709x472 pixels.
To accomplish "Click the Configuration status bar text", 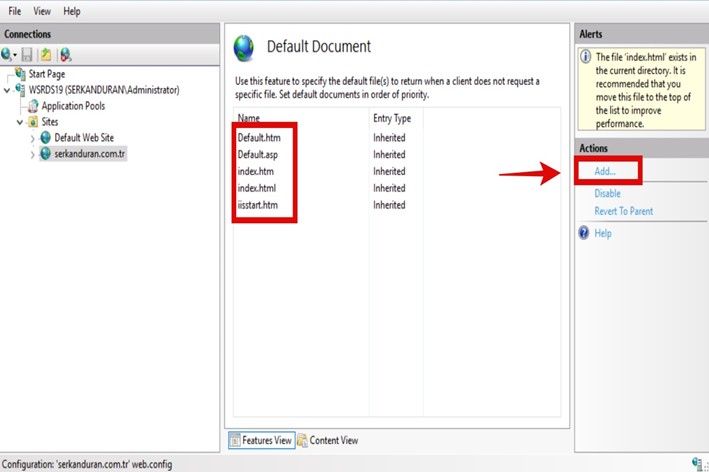I will [x=87, y=464].
